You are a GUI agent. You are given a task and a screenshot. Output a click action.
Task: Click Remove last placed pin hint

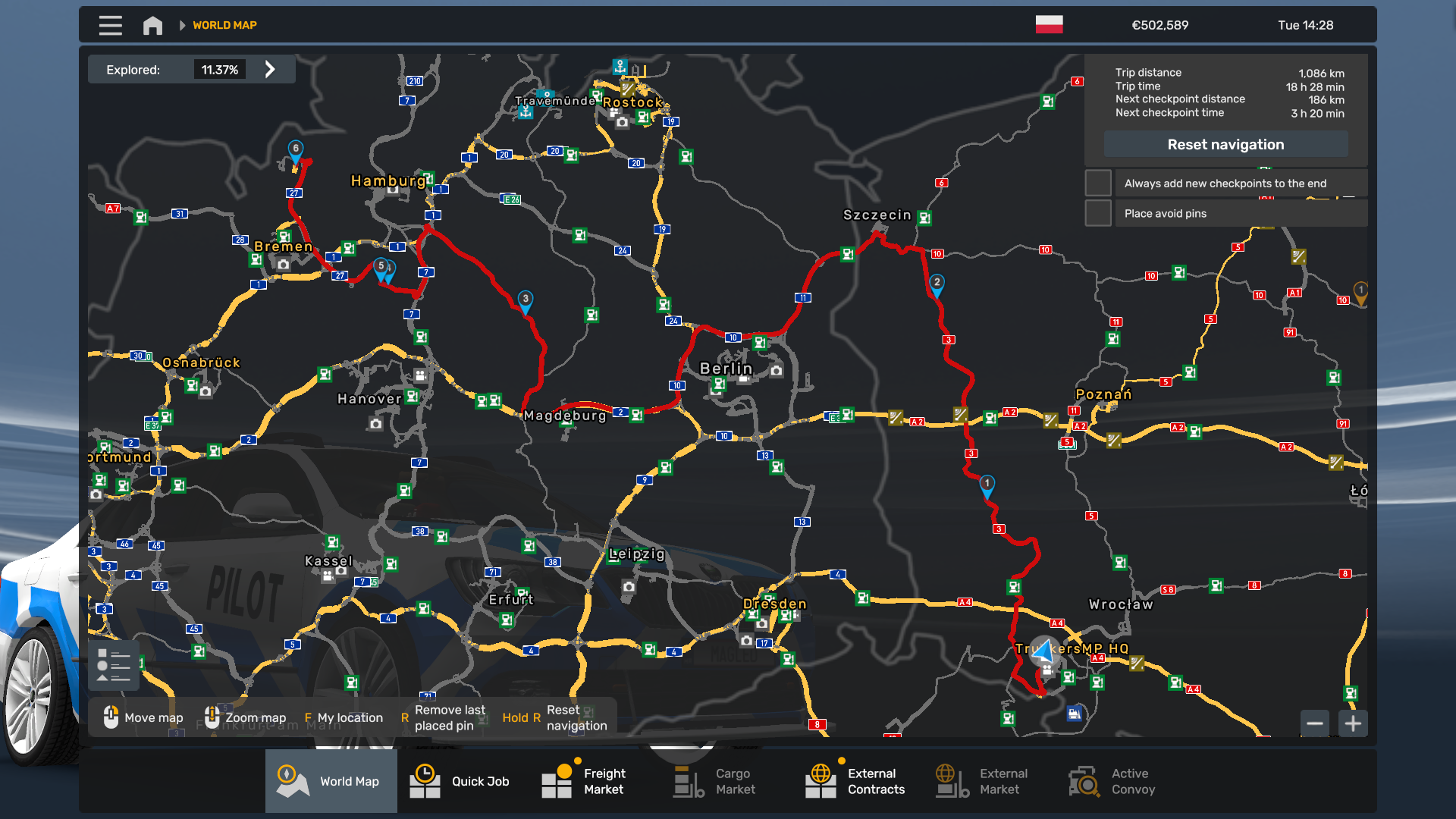[x=443, y=717]
